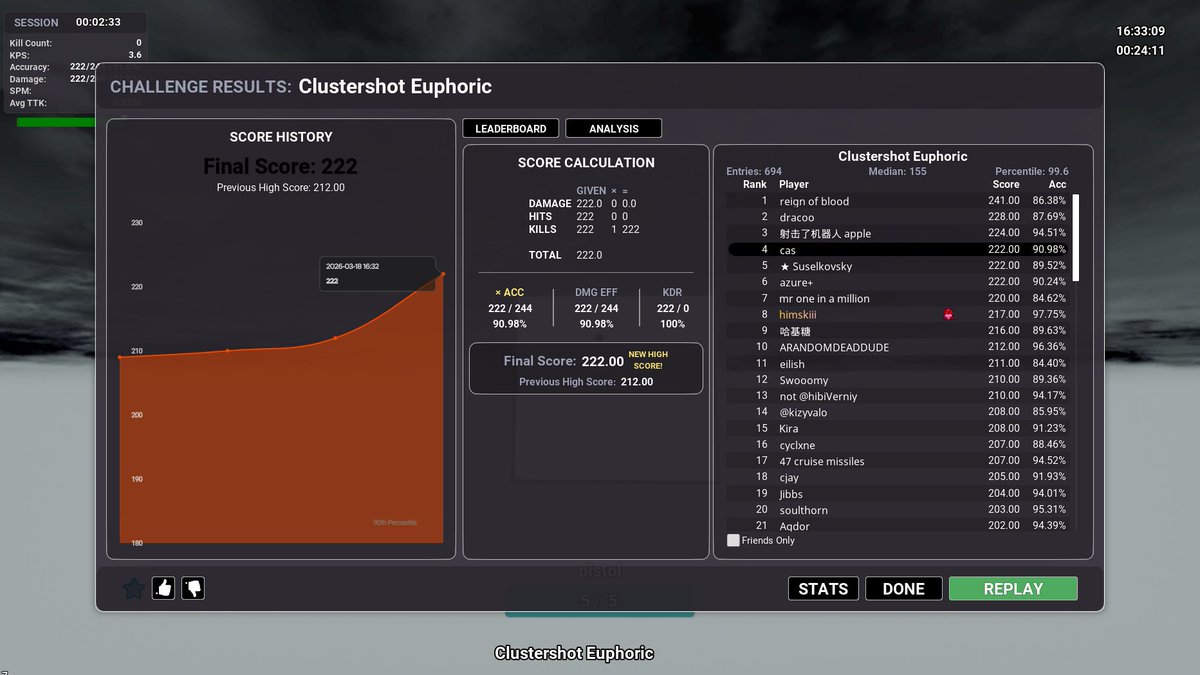The image size is (1200, 675).
Task: Select leaderboard row for azure+
Action: [898, 282]
